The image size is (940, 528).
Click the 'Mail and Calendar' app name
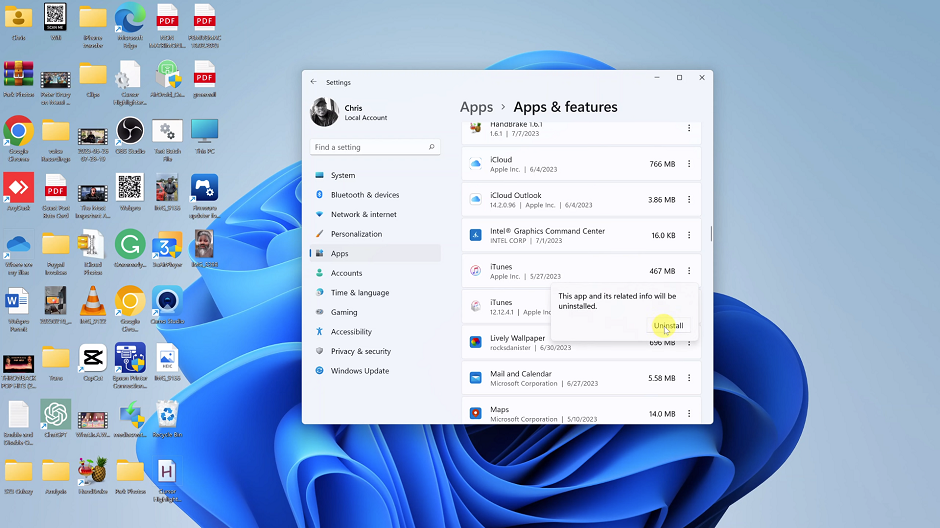521,374
